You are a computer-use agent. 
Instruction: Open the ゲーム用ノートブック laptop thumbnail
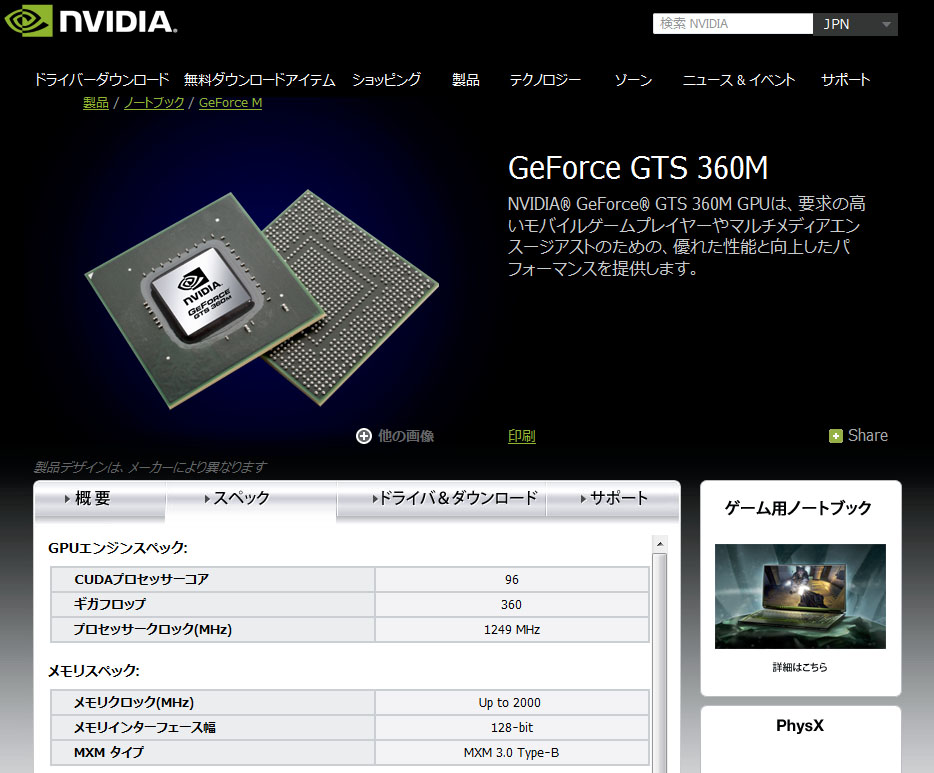(800, 596)
